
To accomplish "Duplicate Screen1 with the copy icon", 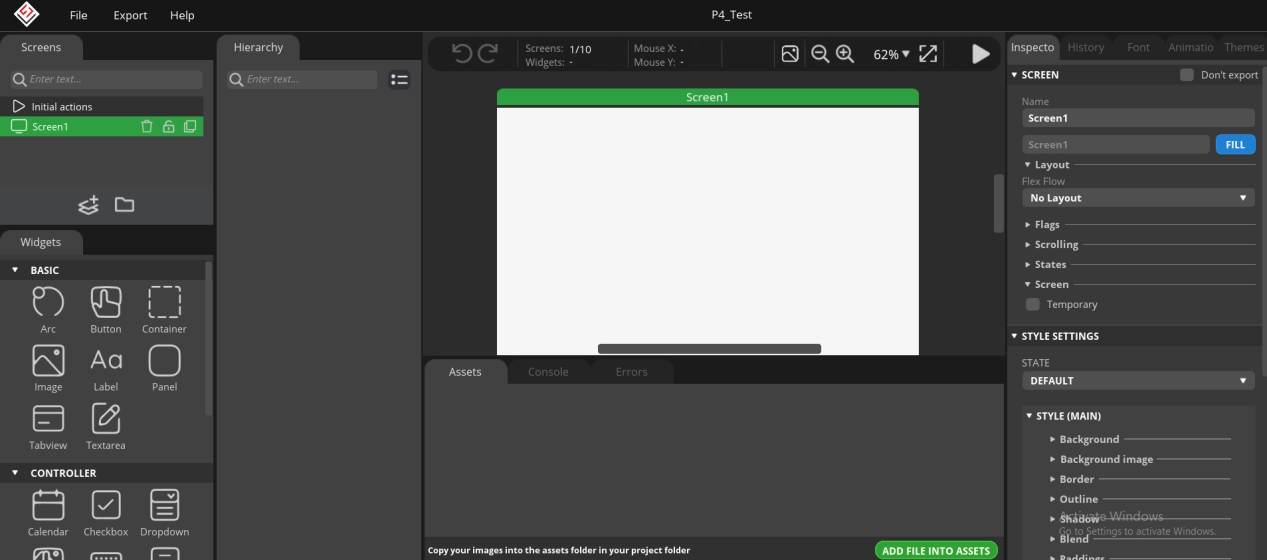I will (190, 127).
